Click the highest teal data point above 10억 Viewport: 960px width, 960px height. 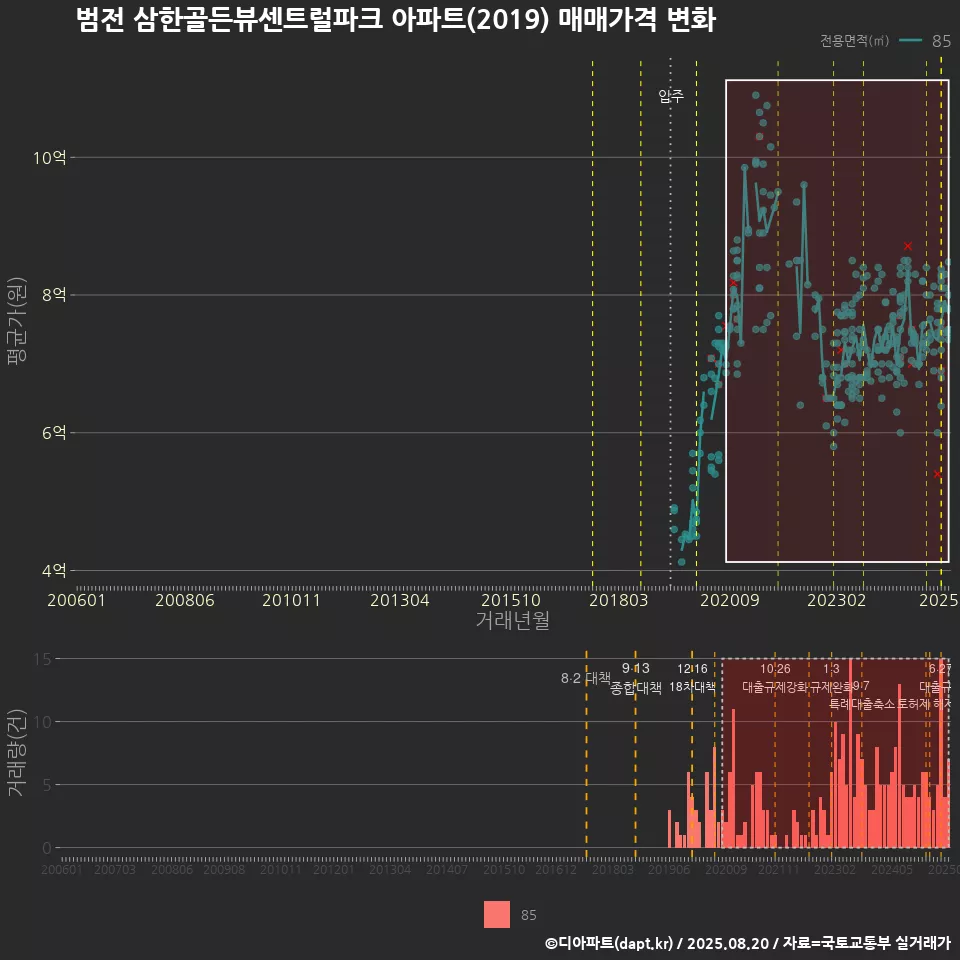tap(756, 95)
